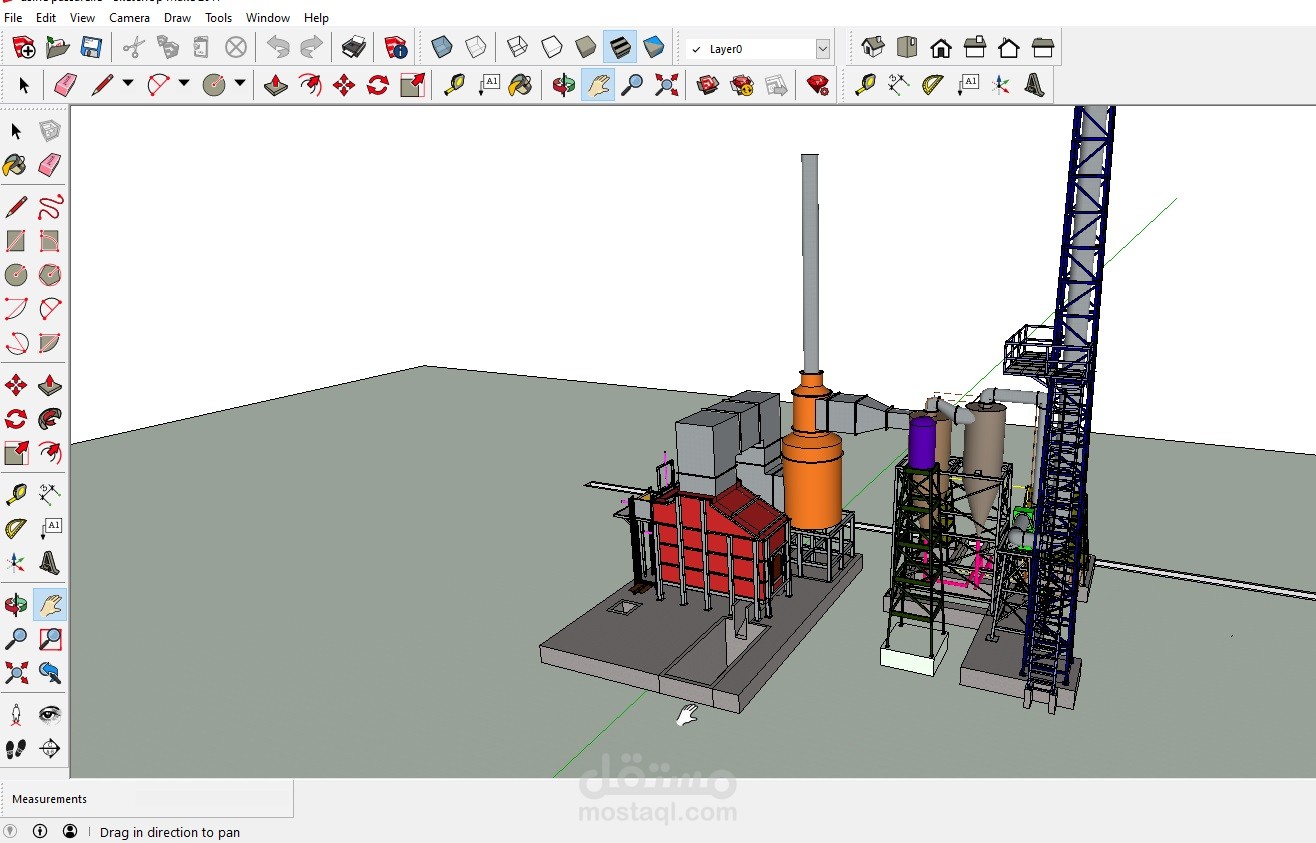The width and height of the screenshot is (1316, 843).
Task: Open the Draw menu
Action: [178, 18]
